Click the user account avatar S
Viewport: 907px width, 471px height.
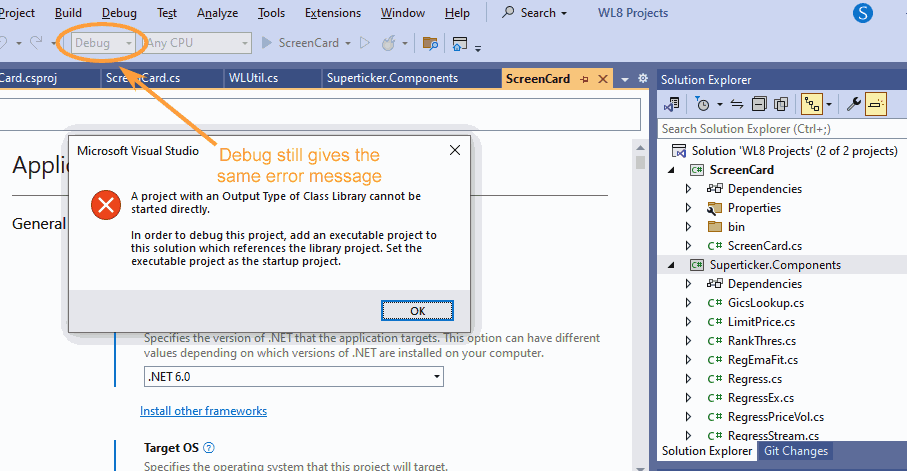[x=862, y=13]
